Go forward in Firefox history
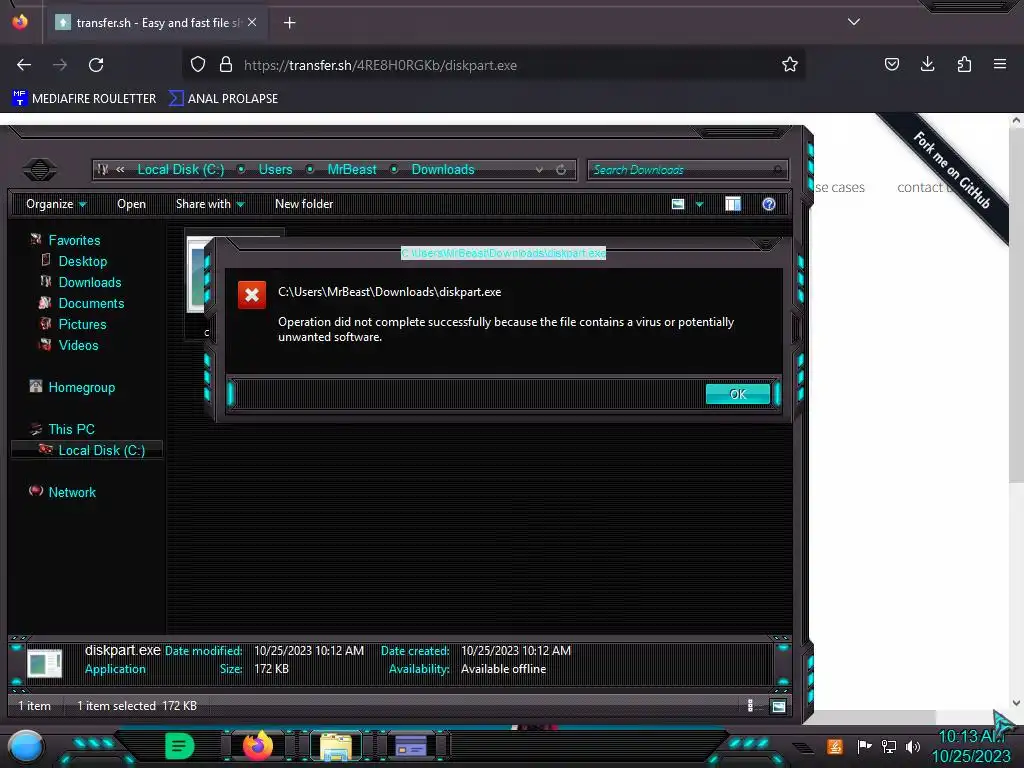 (x=60, y=65)
